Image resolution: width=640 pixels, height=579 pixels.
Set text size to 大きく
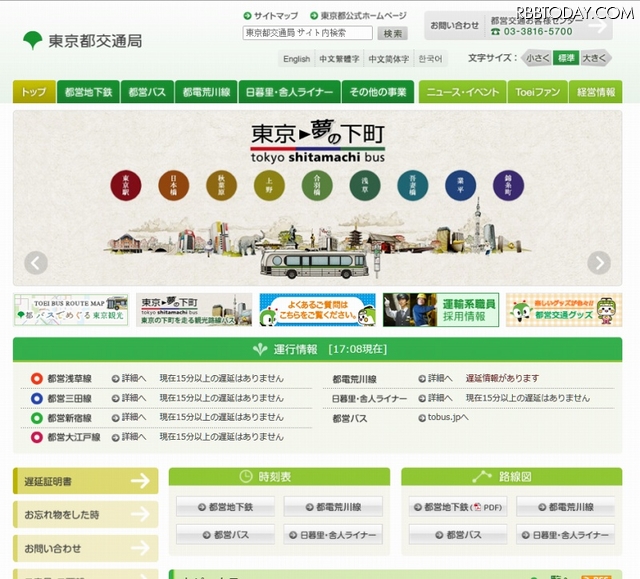(596, 58)
